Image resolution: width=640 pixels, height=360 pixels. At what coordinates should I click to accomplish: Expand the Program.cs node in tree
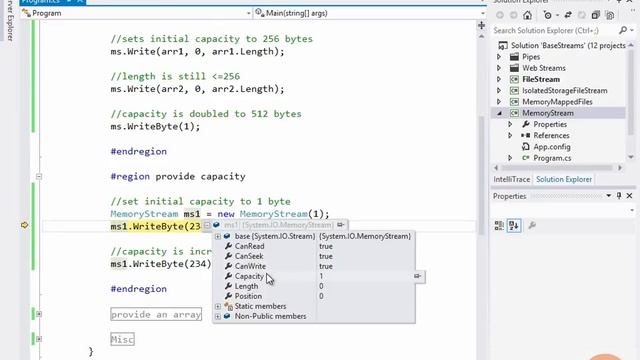(510, 158)
